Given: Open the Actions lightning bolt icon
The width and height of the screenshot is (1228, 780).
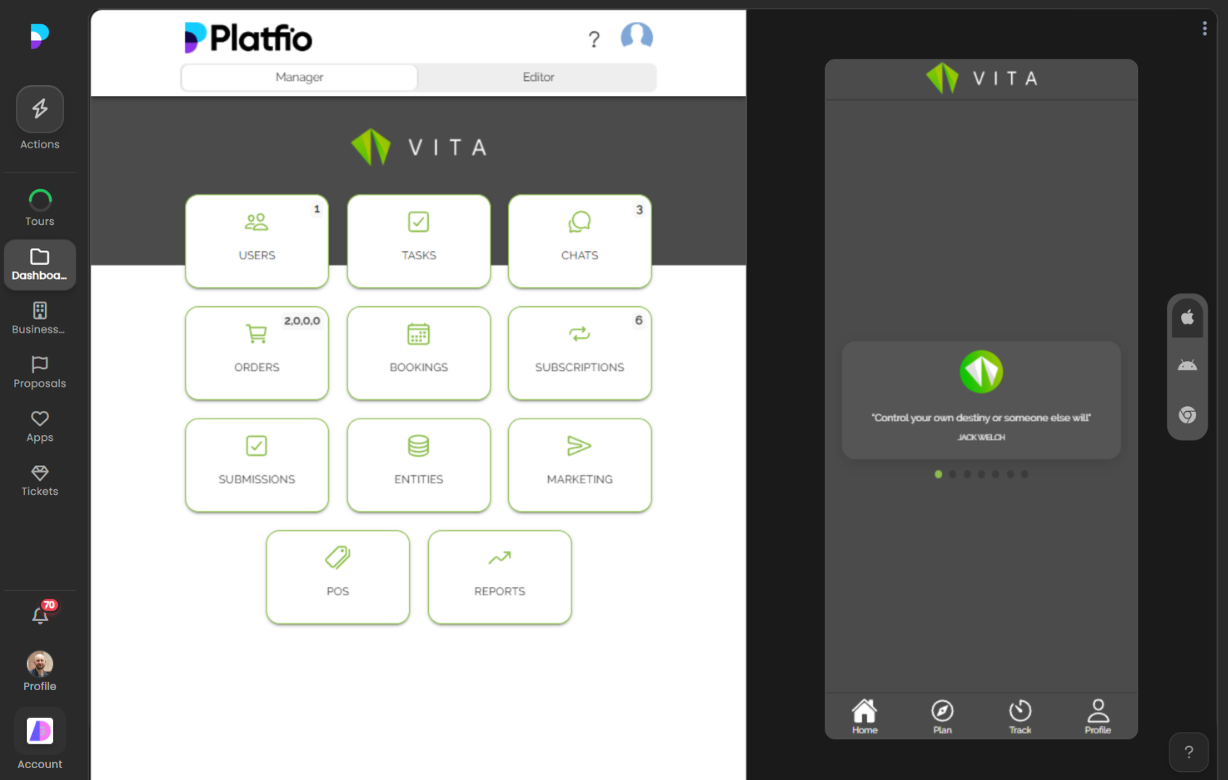Looking at the screenshot, I should [x=40, y=110].
